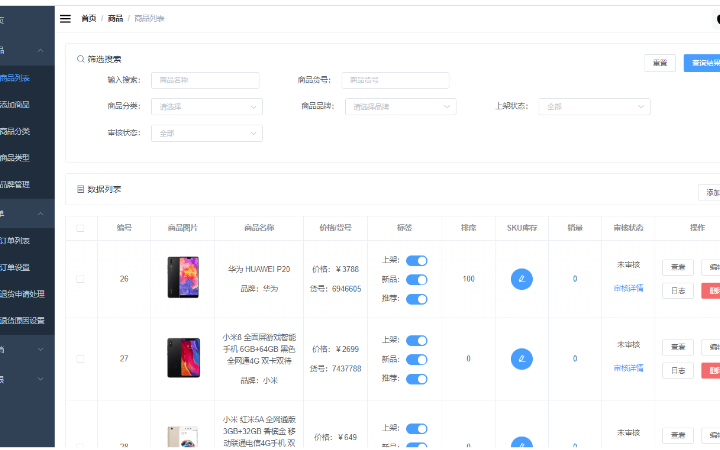Turn off 新品 switch for HUAWEI P20
Viewport: 720px width, 450px height.
416,280
